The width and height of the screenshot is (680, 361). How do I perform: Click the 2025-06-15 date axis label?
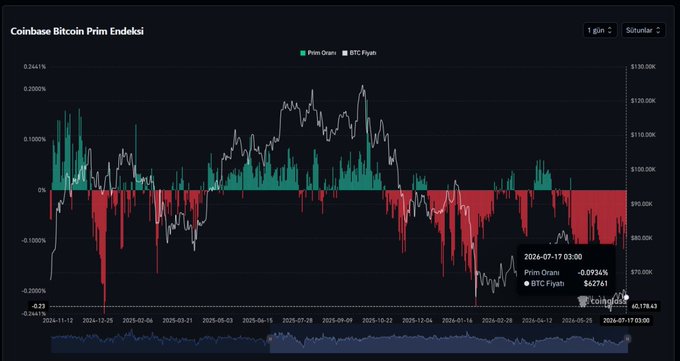click(x=257, y=320)
